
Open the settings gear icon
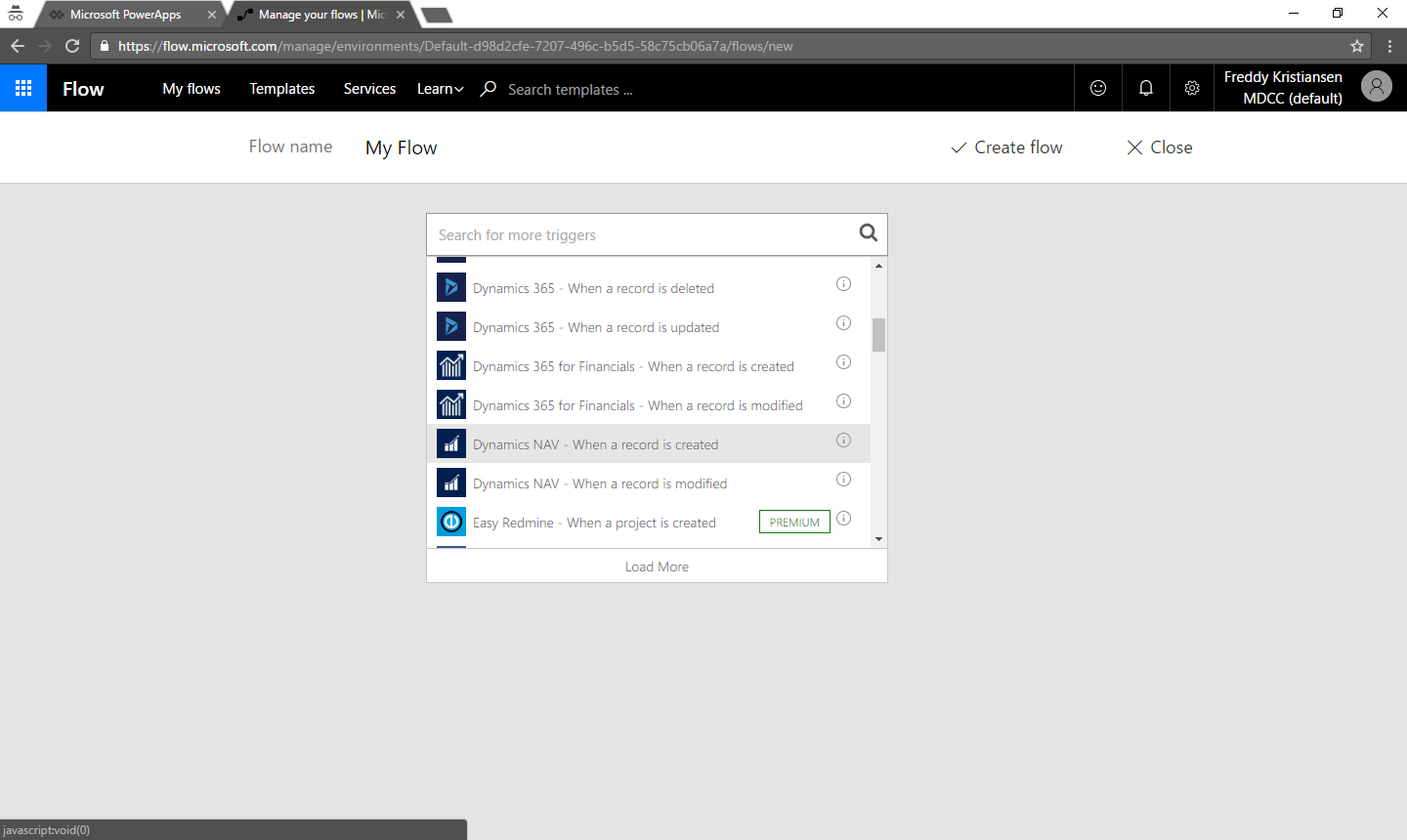pyautogui.click(x=1192, y=88)
